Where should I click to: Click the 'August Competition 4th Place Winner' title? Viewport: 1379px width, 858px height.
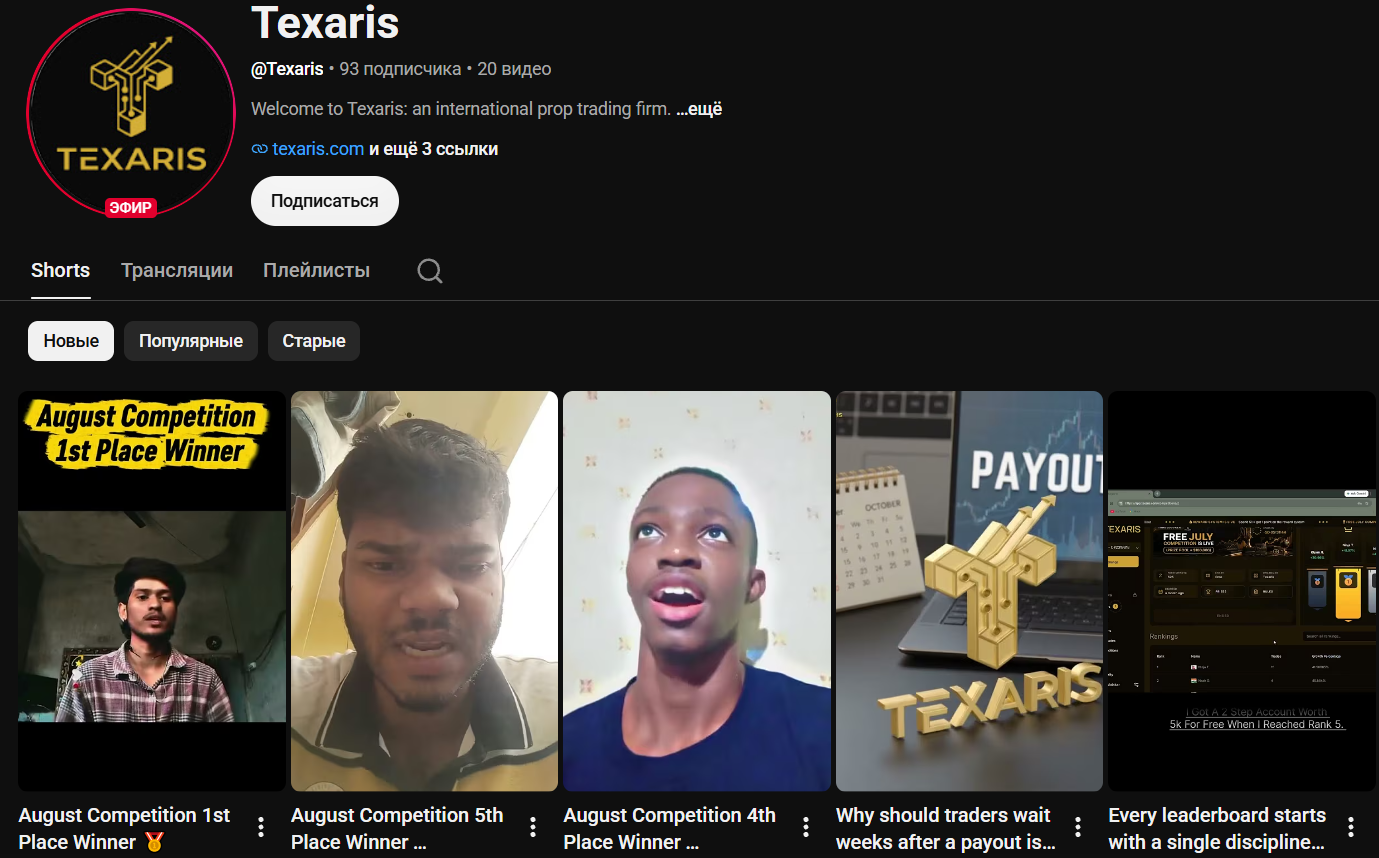[x=670, y=829]
